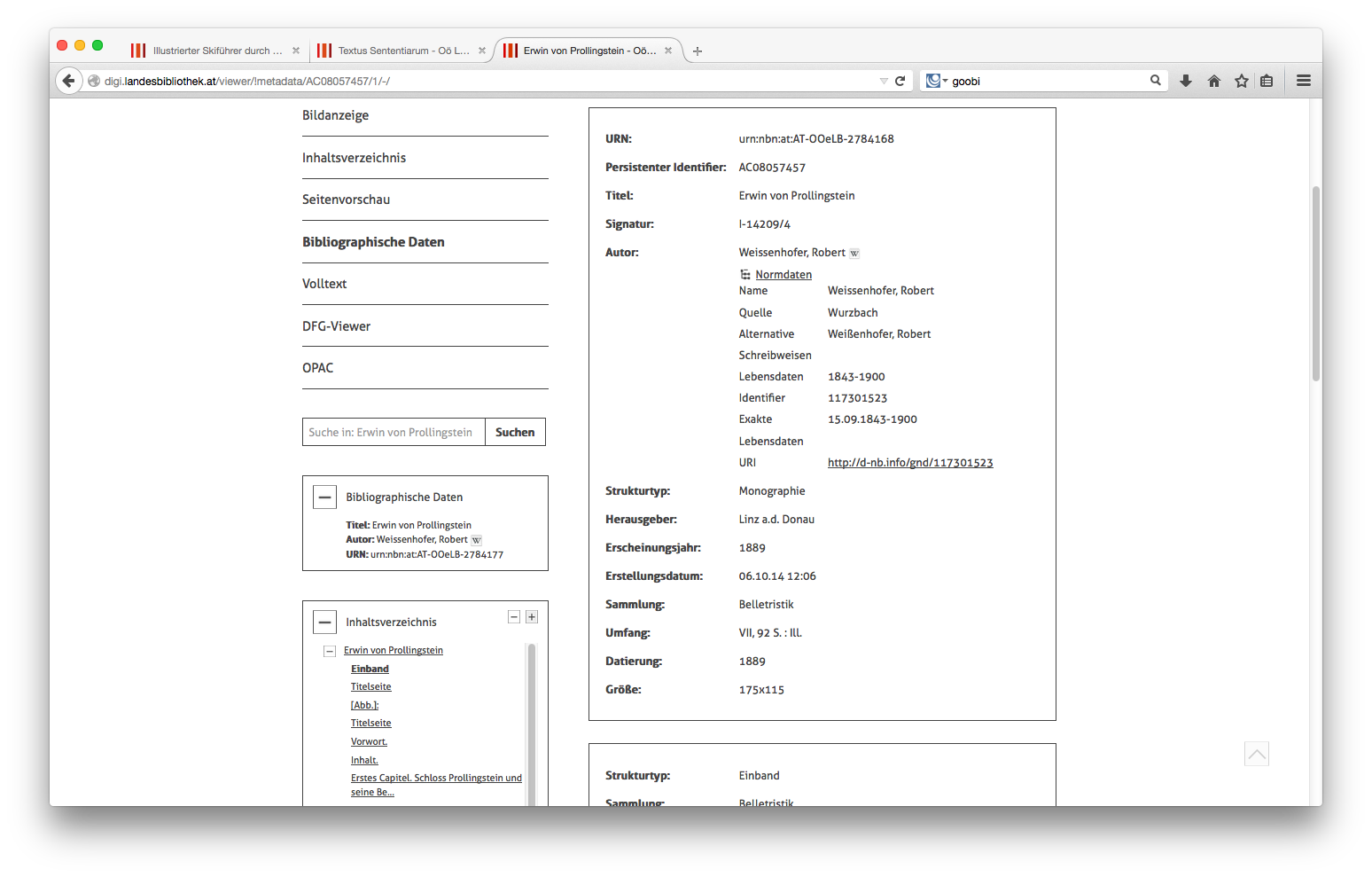Viewport: 1372px width, 877px height.
Task: Open the Vorwort. contents entry
Action: click(x=369, y=741)
